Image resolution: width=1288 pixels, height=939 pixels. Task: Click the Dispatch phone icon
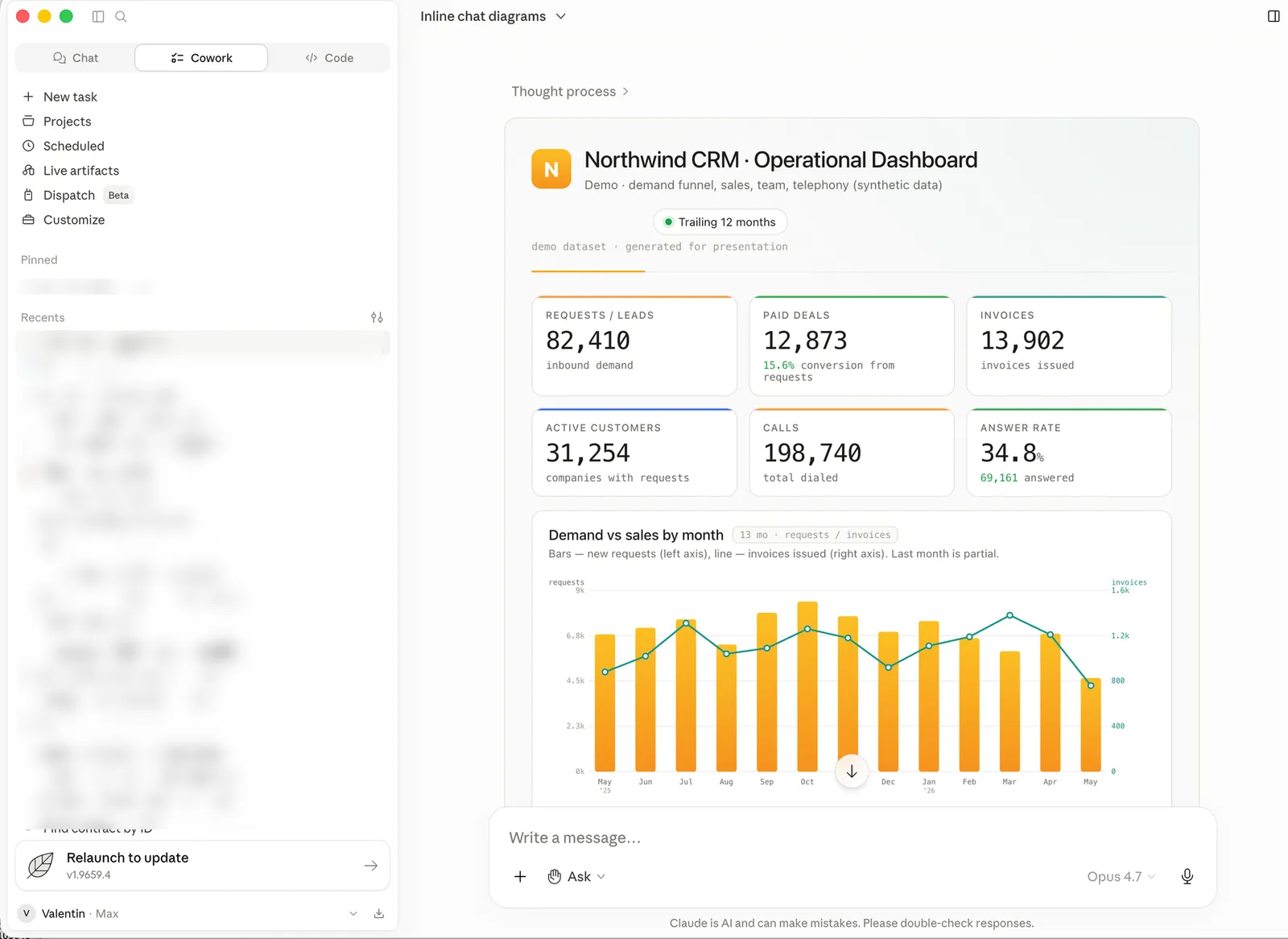[x=28, y=195]
